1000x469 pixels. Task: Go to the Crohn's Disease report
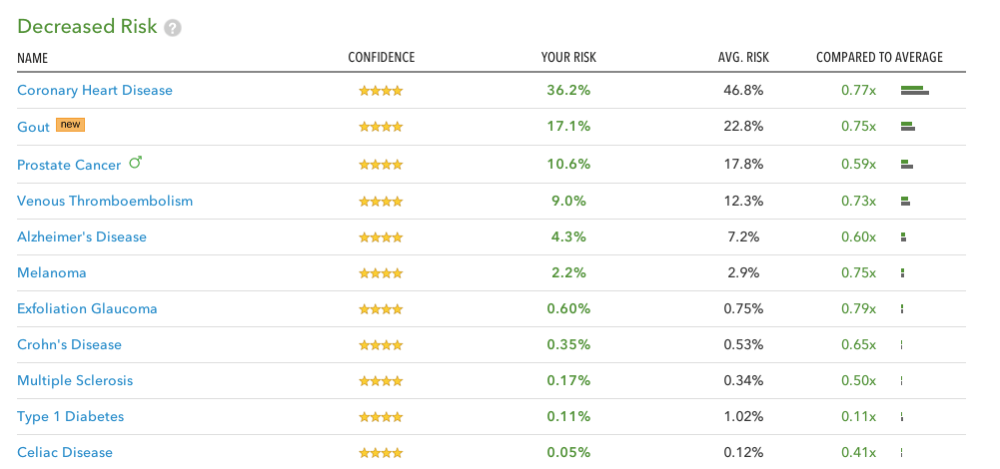(69, 345)
